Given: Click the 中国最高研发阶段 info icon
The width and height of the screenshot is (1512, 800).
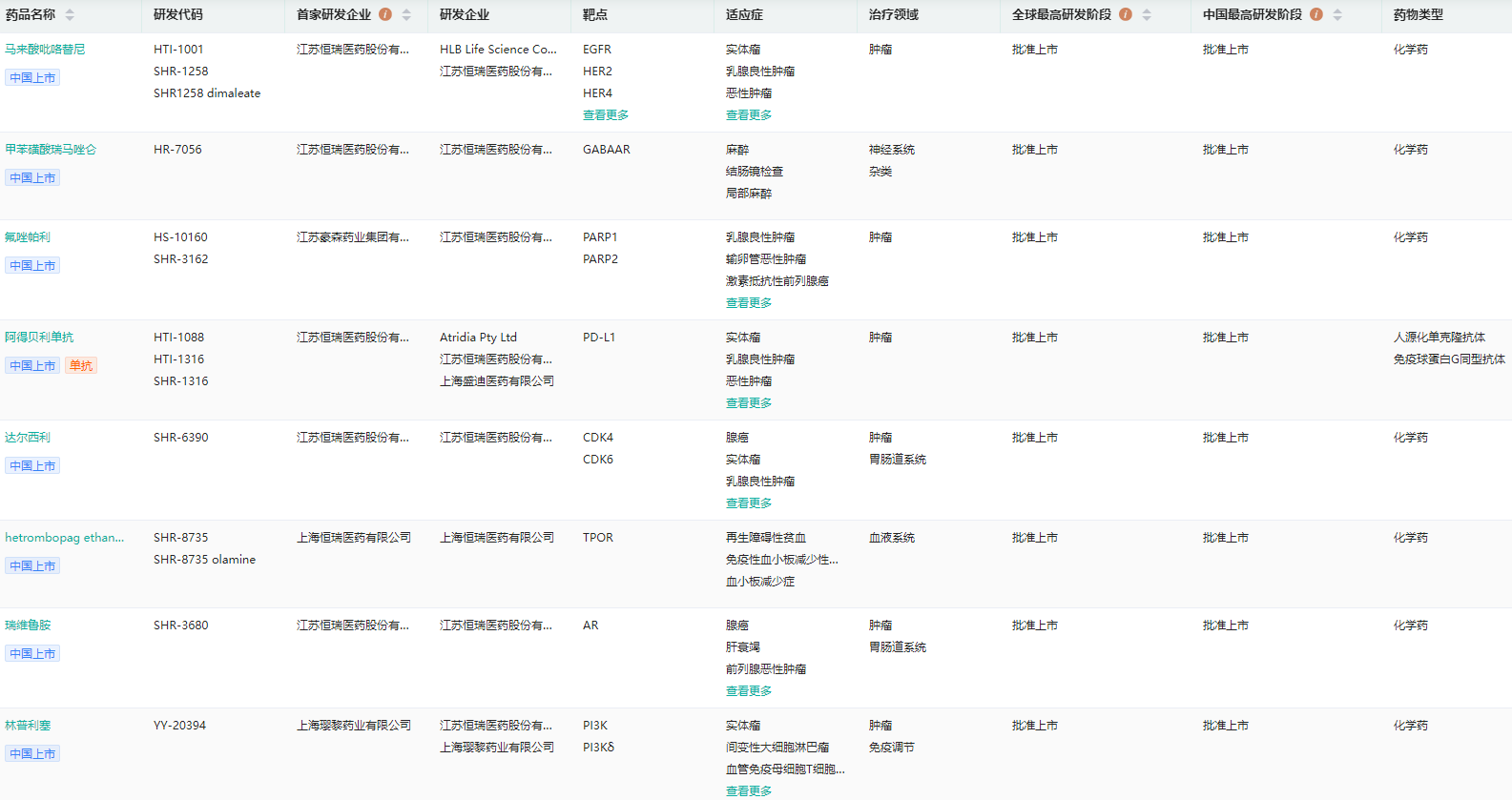Looking at the screenshot, I should (x=1316, y=14).
